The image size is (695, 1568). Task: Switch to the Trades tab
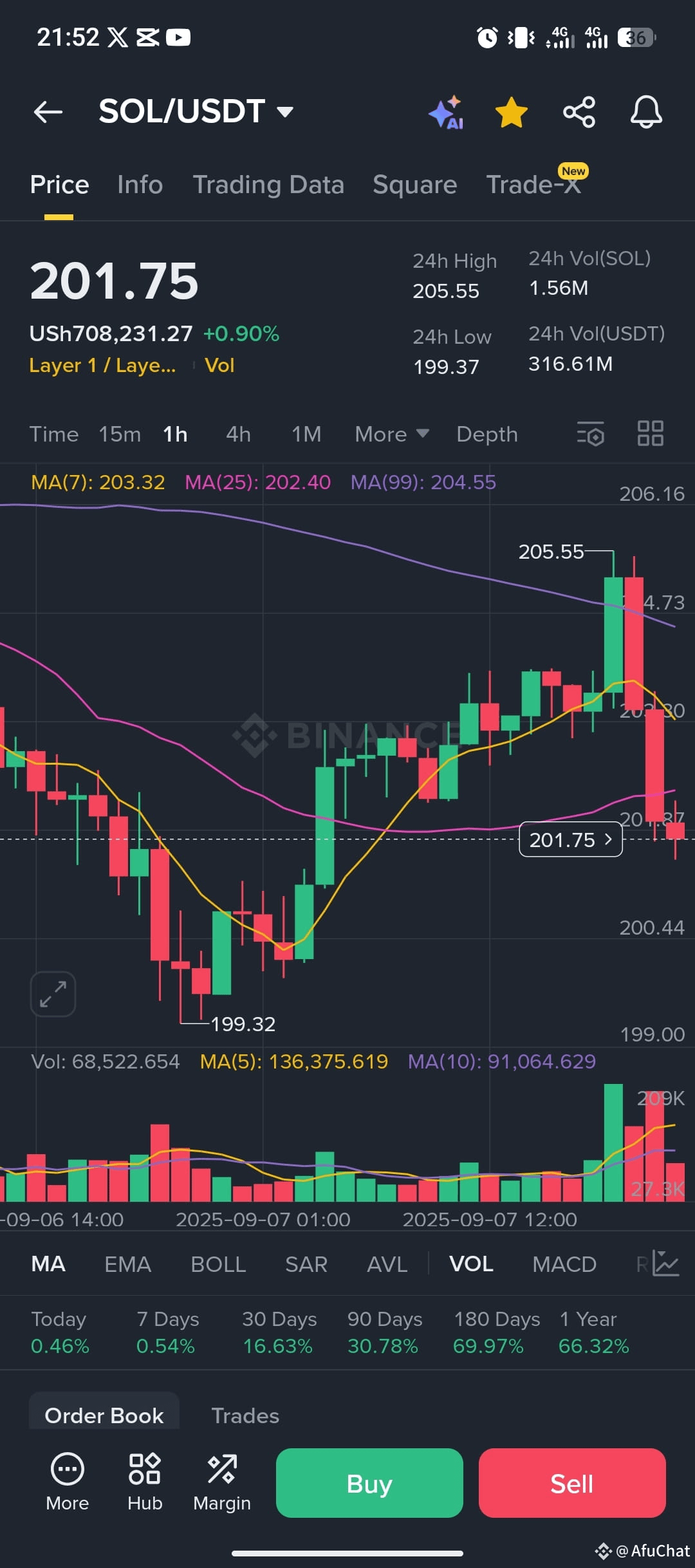click(245, 1415)
